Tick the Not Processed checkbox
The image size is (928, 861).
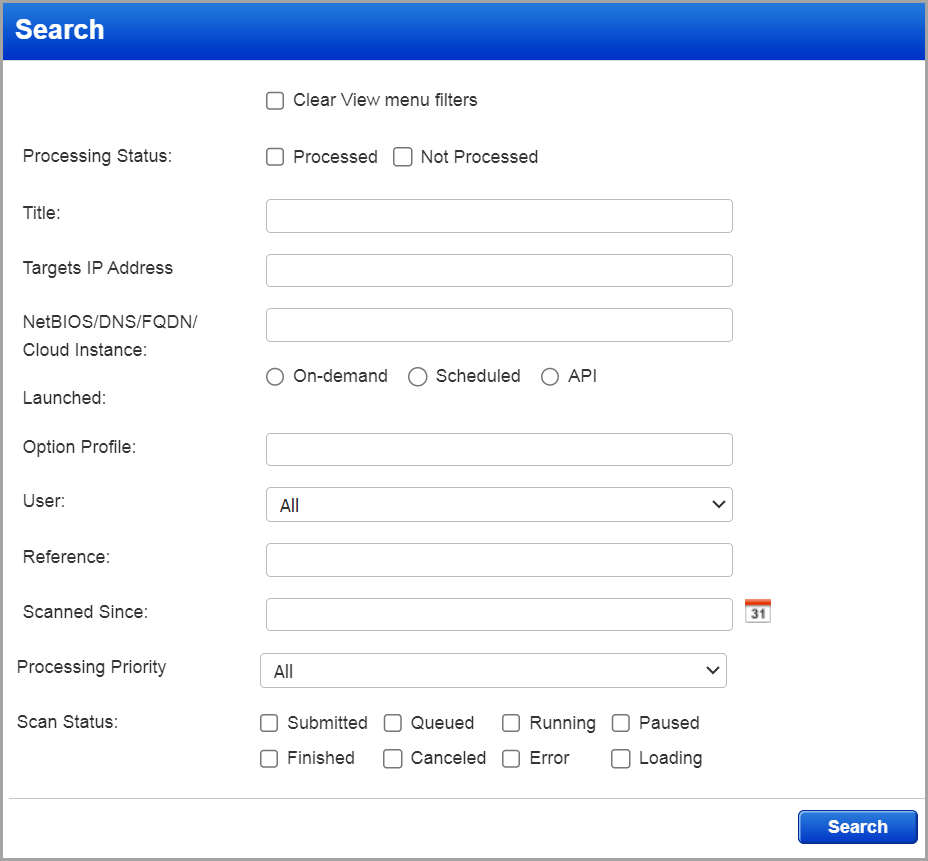click(x=403, y=157)
